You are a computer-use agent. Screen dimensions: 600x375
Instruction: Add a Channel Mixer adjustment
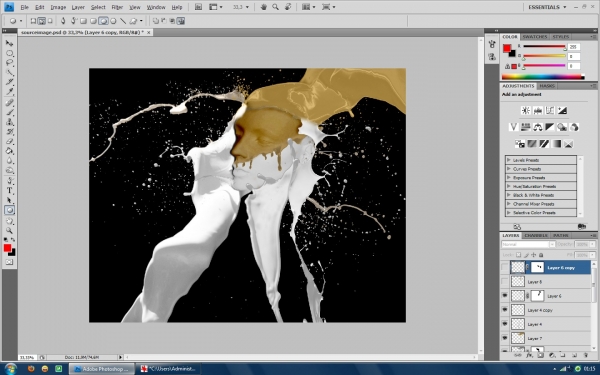coord(574,127)
